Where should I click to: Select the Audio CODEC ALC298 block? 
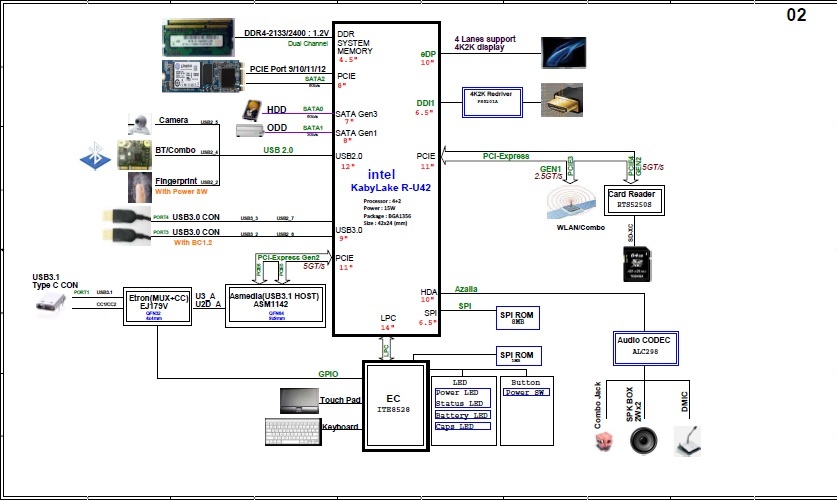point(644,346)
